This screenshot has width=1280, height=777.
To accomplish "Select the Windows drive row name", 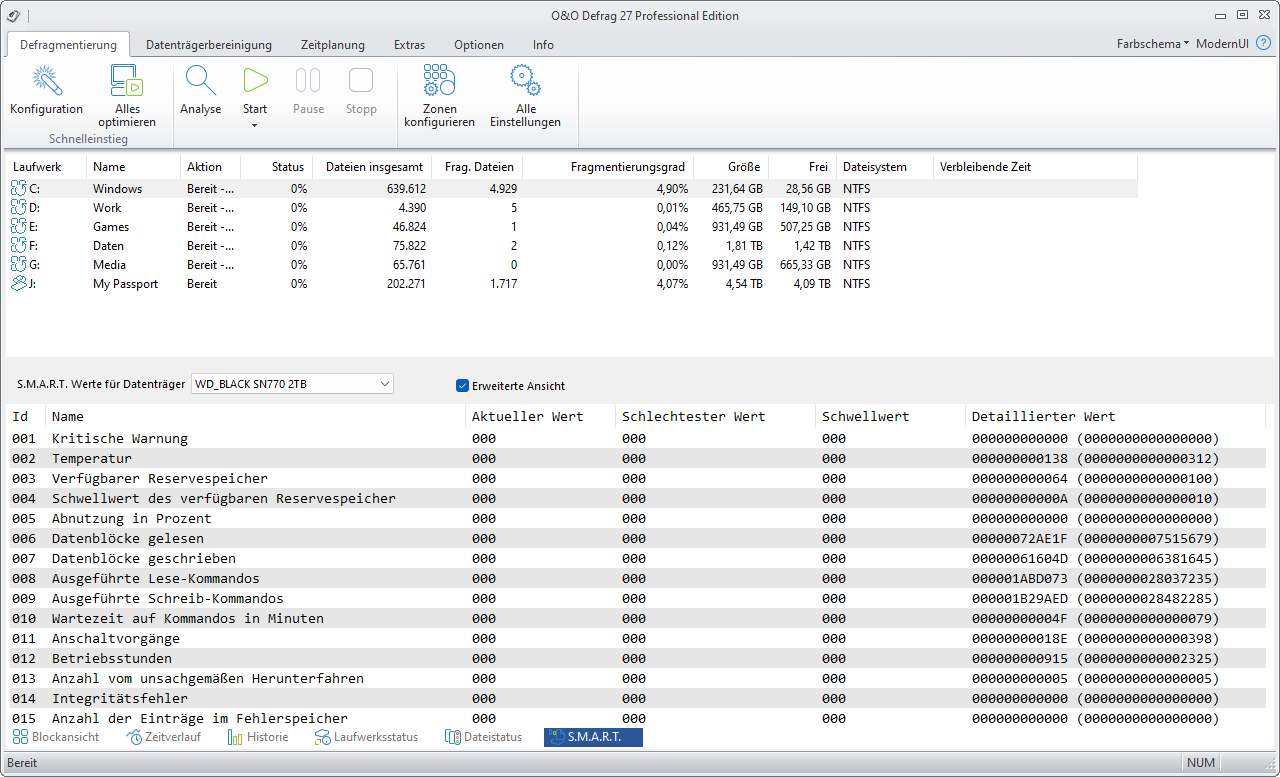I will click(x=118, y=189).
